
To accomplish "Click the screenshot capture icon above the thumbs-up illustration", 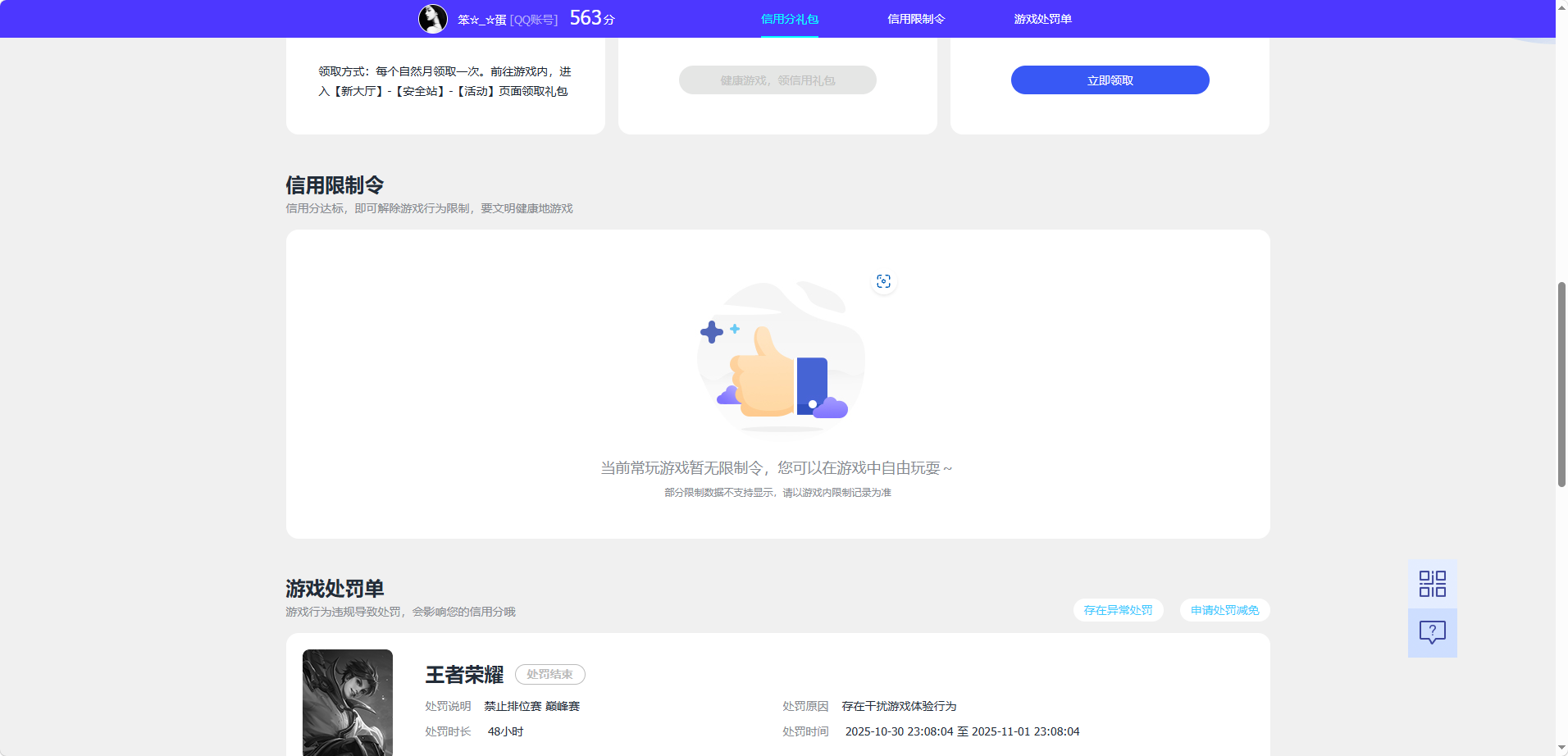I will pyautogui.click(x=883, y=281).
